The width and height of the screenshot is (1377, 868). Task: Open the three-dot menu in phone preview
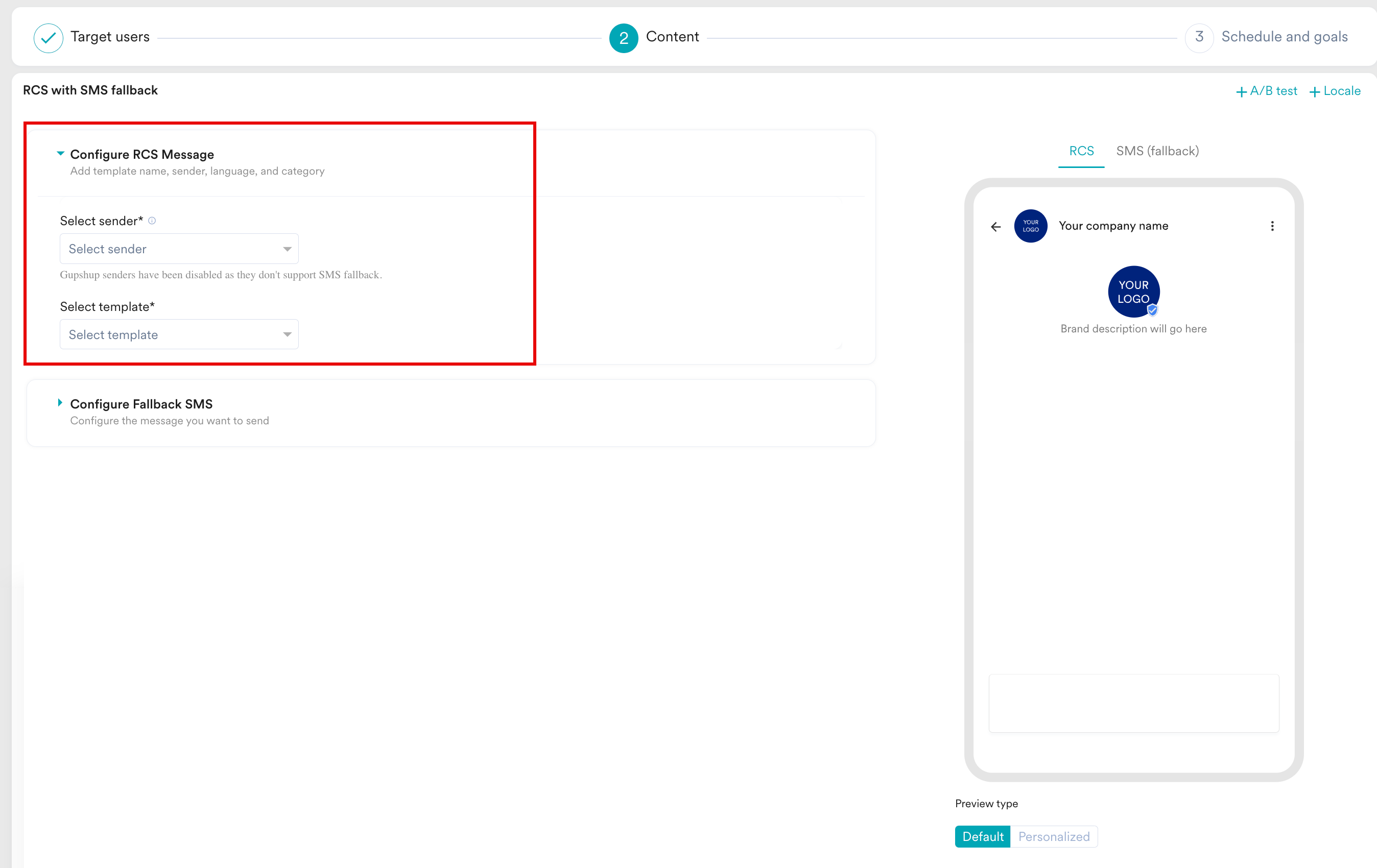point(1272,226)
